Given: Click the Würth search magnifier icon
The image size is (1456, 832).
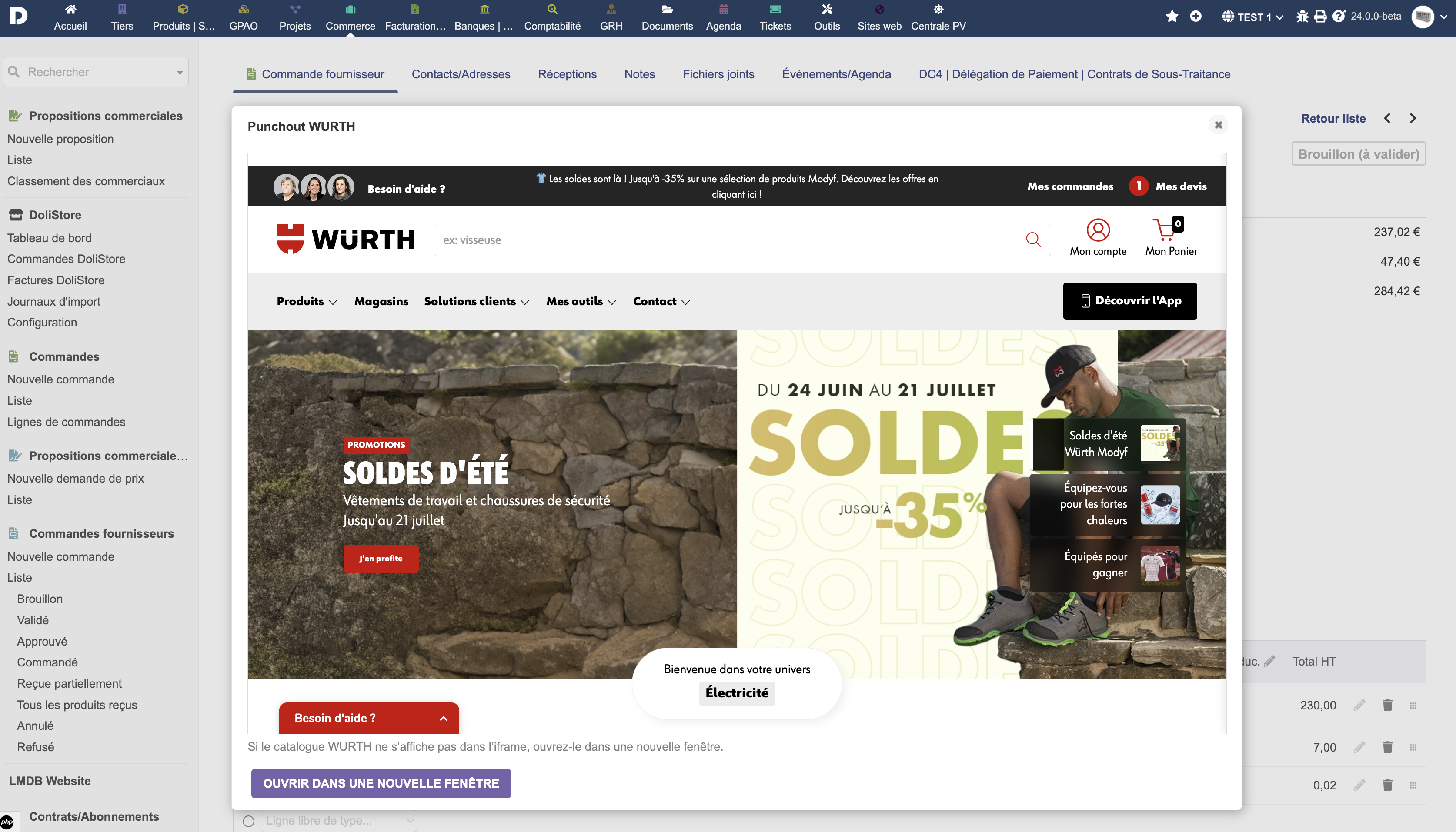Looking at the screenshot, I should click(x=1033, y=240).
